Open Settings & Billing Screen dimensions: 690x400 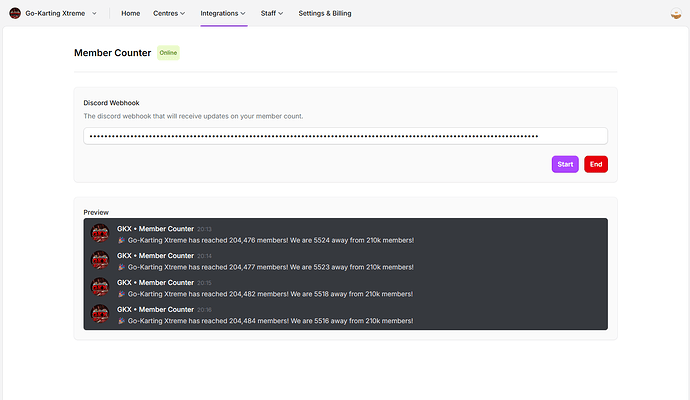(x=325, y=13)
